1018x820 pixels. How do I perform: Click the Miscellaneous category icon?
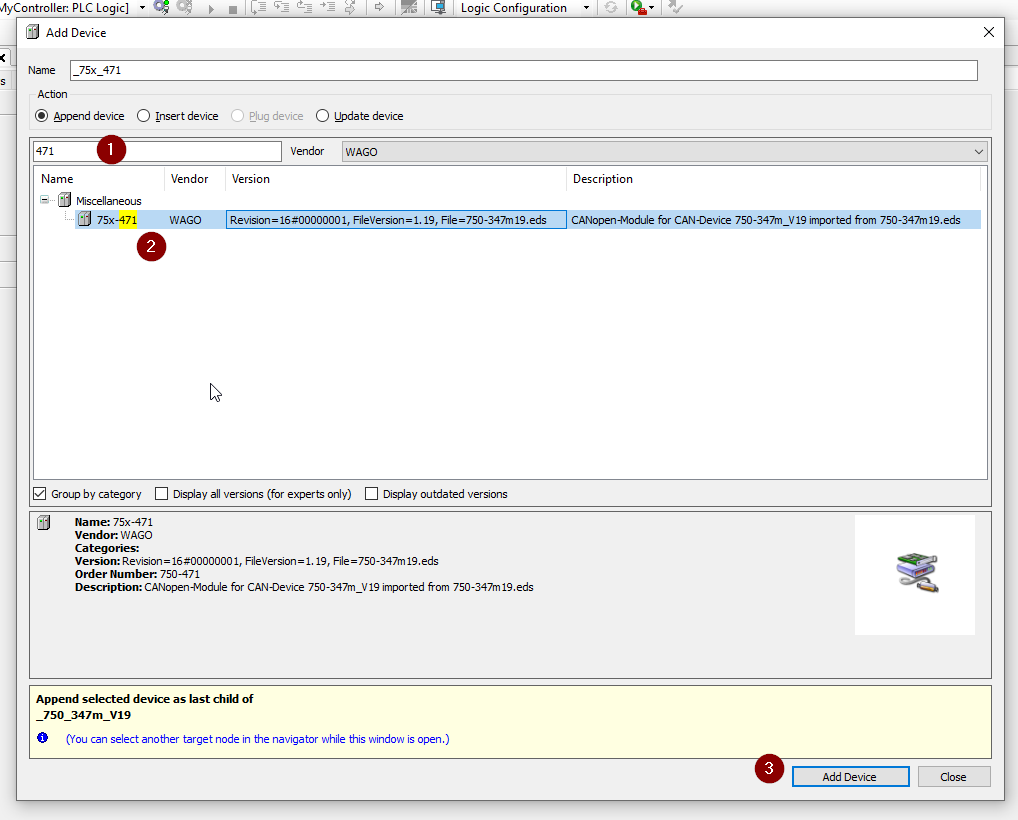(64, 200)
